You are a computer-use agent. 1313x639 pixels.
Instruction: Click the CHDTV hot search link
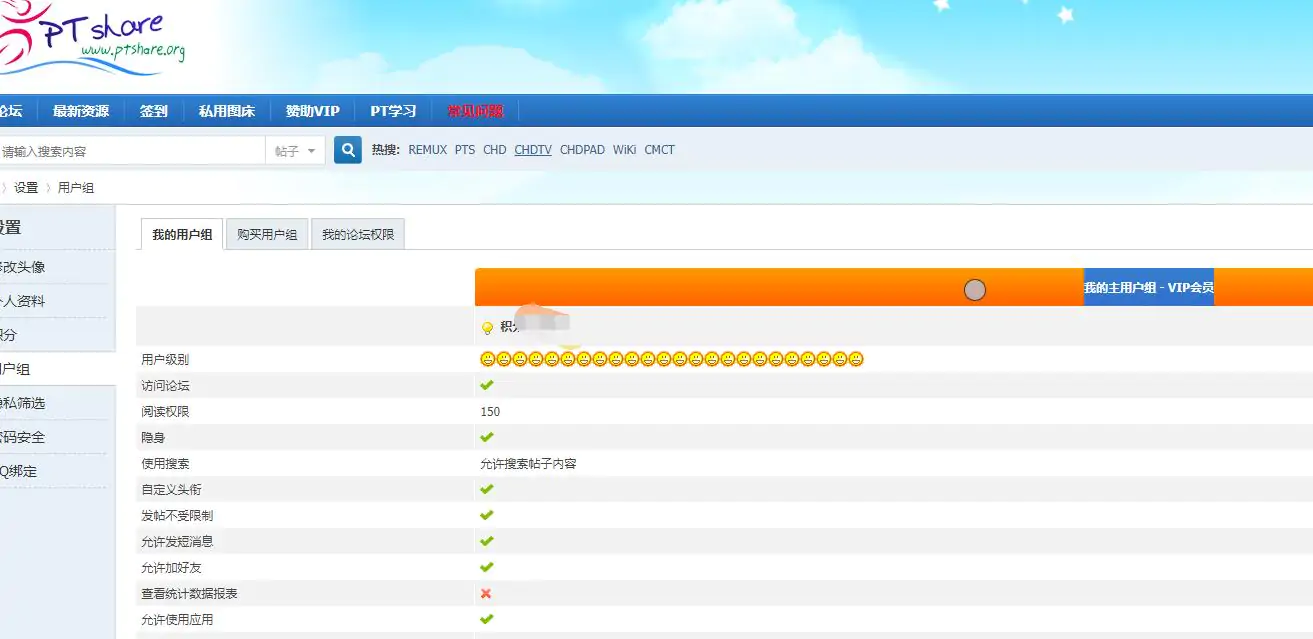click(533, 150)
